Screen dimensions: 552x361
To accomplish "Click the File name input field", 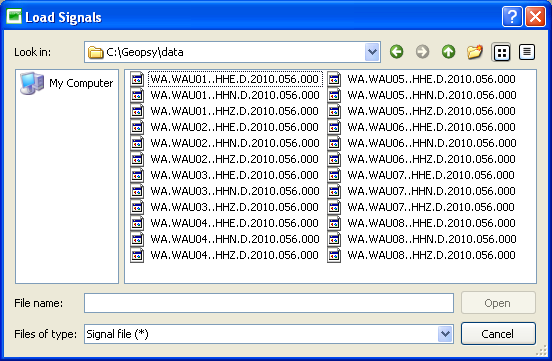I will click(x=269, y=303).
